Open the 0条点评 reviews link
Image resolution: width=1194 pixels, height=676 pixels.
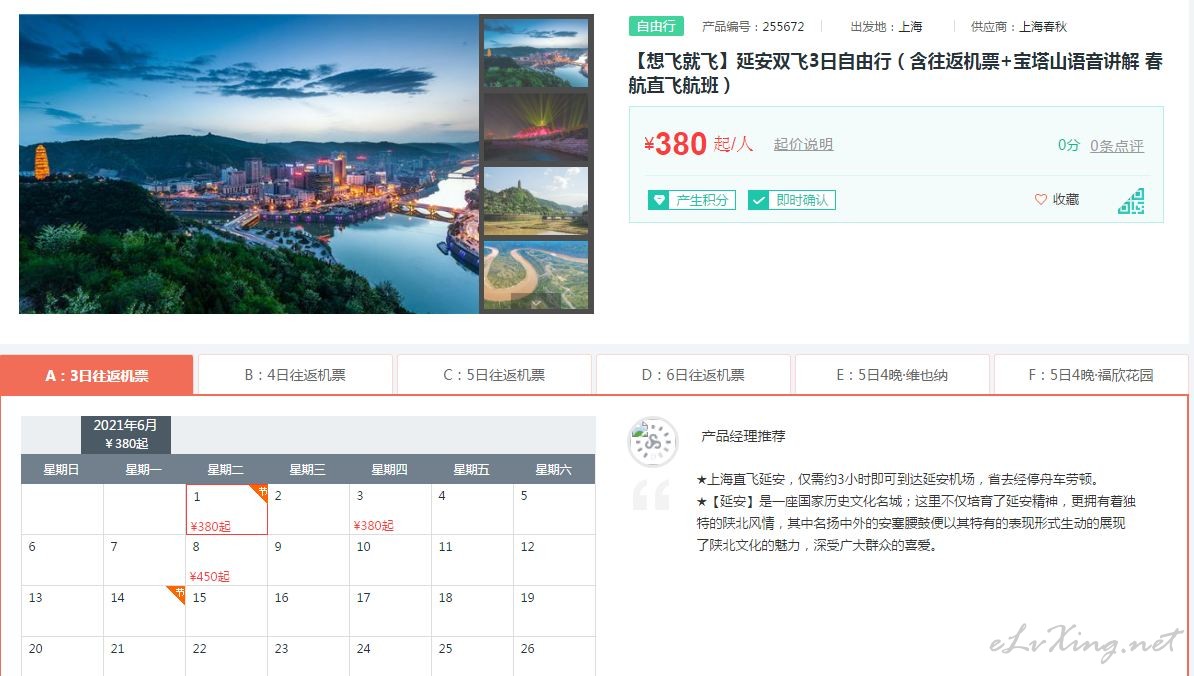click(1116, 145)
